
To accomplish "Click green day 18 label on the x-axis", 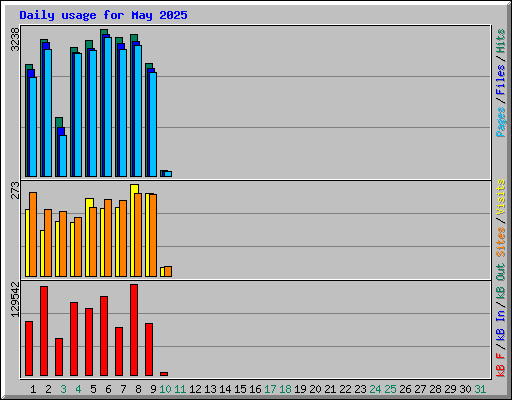I will (285, 389).
